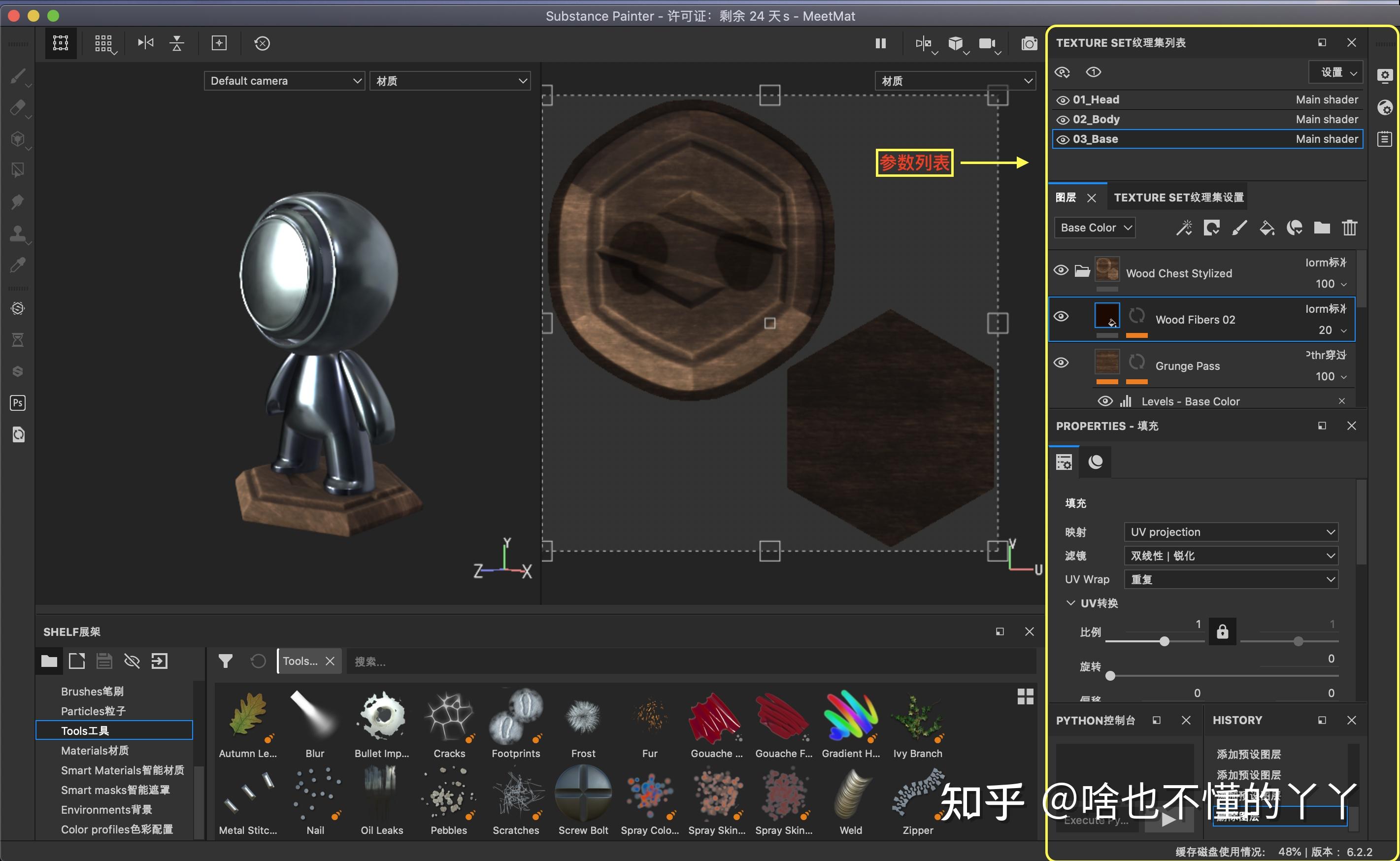Adjust the 比例 scale slider
This screenshot has height=861, width=1400.
click(1165, 641)
